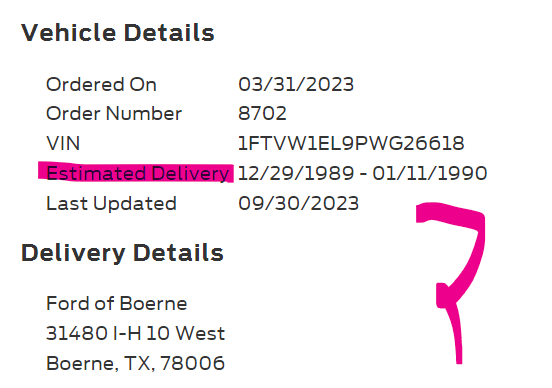
Task: Click the Boerne, TX, 78006 line
Action: click(x=135, y=364)
